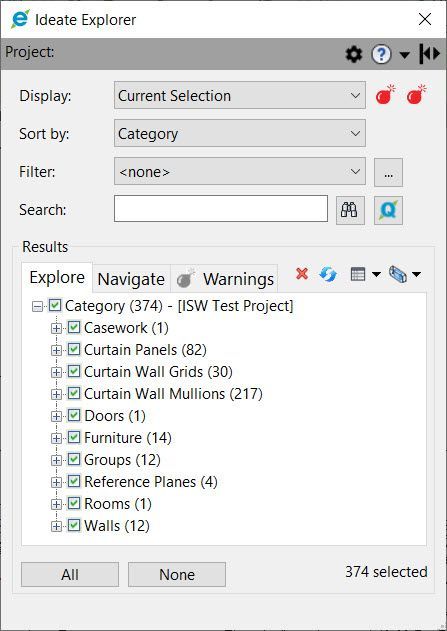Click in the Search text field
447x631 pixels.
tap(221, 208)
